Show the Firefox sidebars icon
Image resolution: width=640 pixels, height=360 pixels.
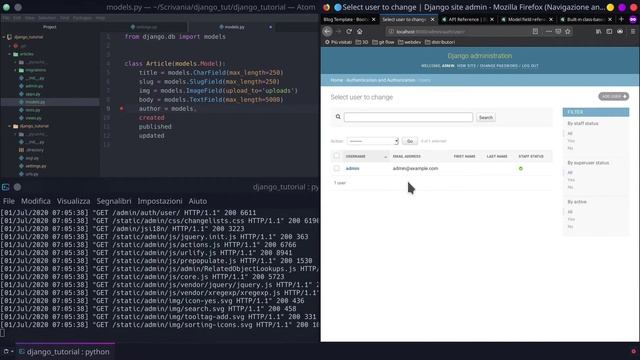609,31
